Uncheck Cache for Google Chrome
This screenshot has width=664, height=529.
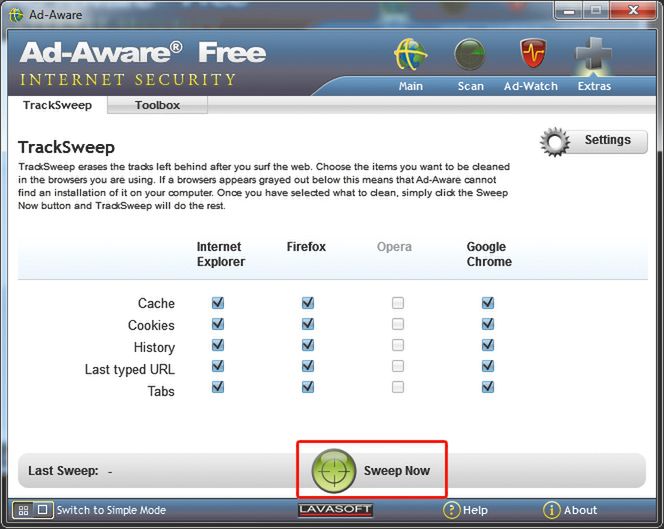(x=488, y=303)
